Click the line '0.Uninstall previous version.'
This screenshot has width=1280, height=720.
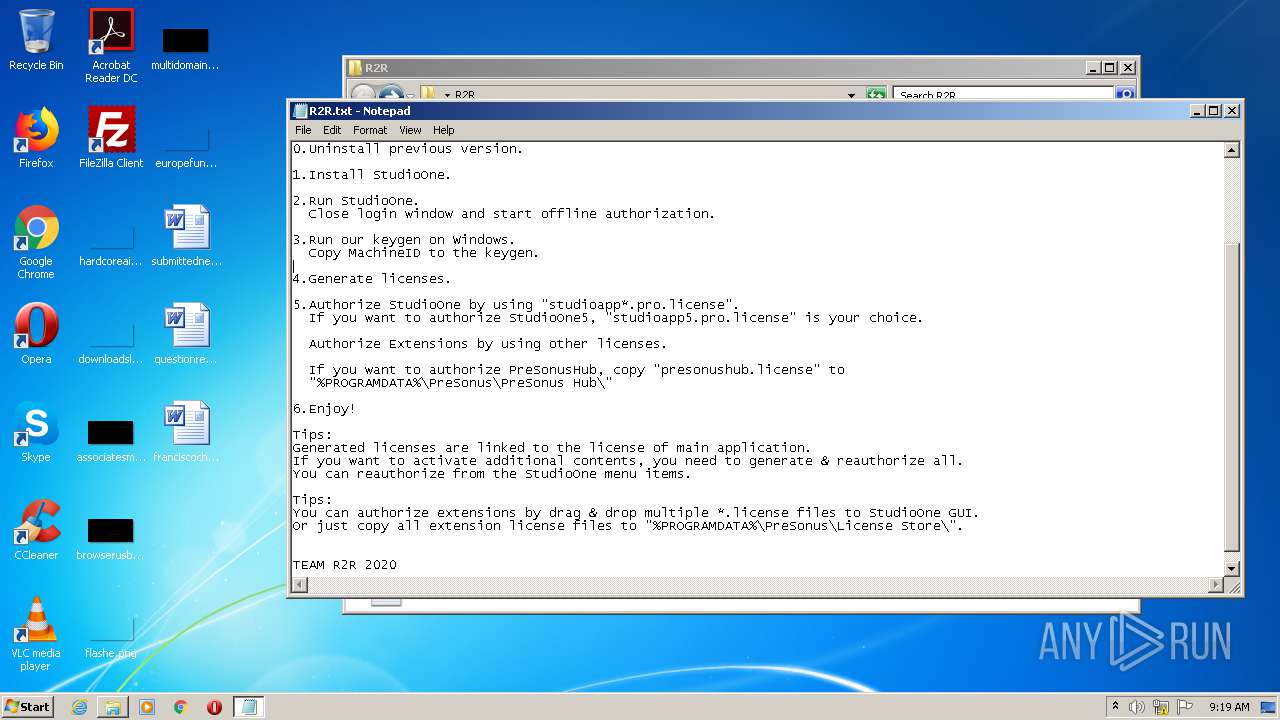[408, 149]
